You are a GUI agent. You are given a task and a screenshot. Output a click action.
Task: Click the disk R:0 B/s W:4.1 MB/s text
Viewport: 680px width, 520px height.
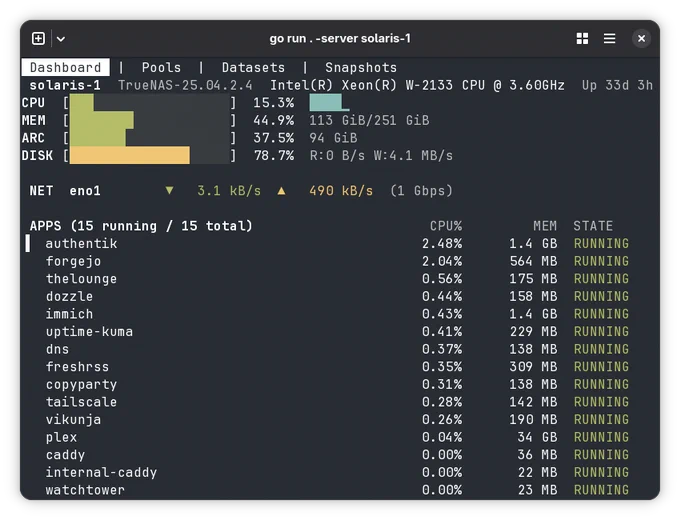tap(381, 155)
